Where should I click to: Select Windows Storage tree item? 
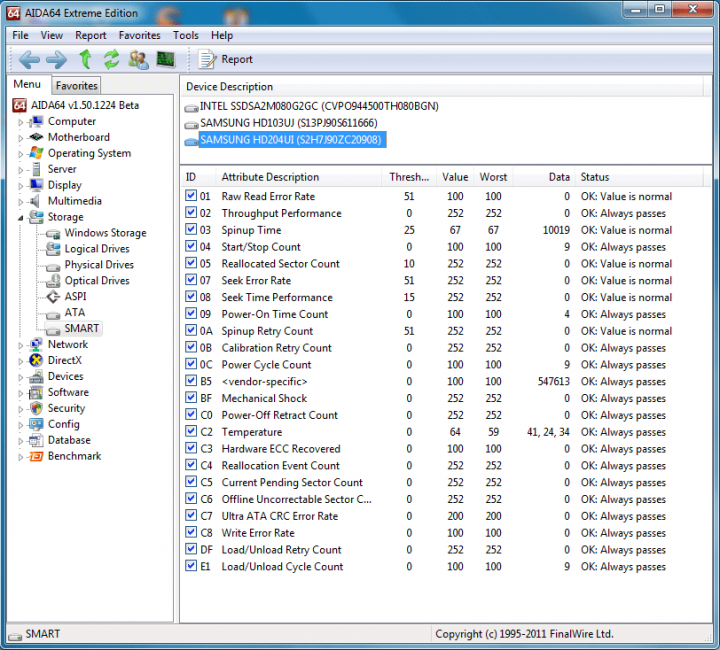(106, 233)
